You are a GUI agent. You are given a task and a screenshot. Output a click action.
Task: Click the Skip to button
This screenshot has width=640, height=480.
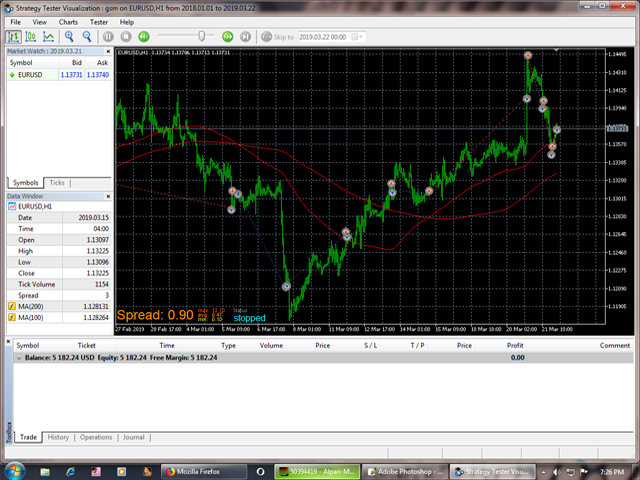(278, 37)
